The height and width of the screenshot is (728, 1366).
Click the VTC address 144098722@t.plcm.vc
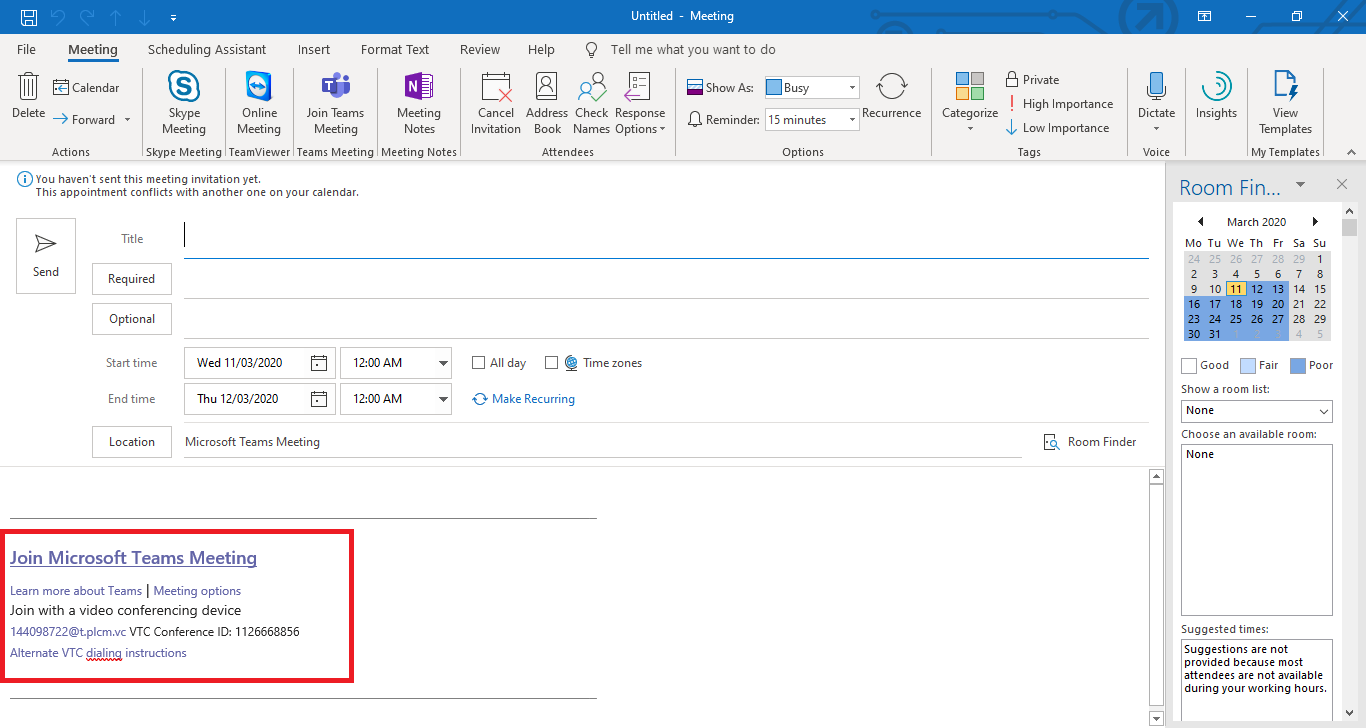coord(68,632)
